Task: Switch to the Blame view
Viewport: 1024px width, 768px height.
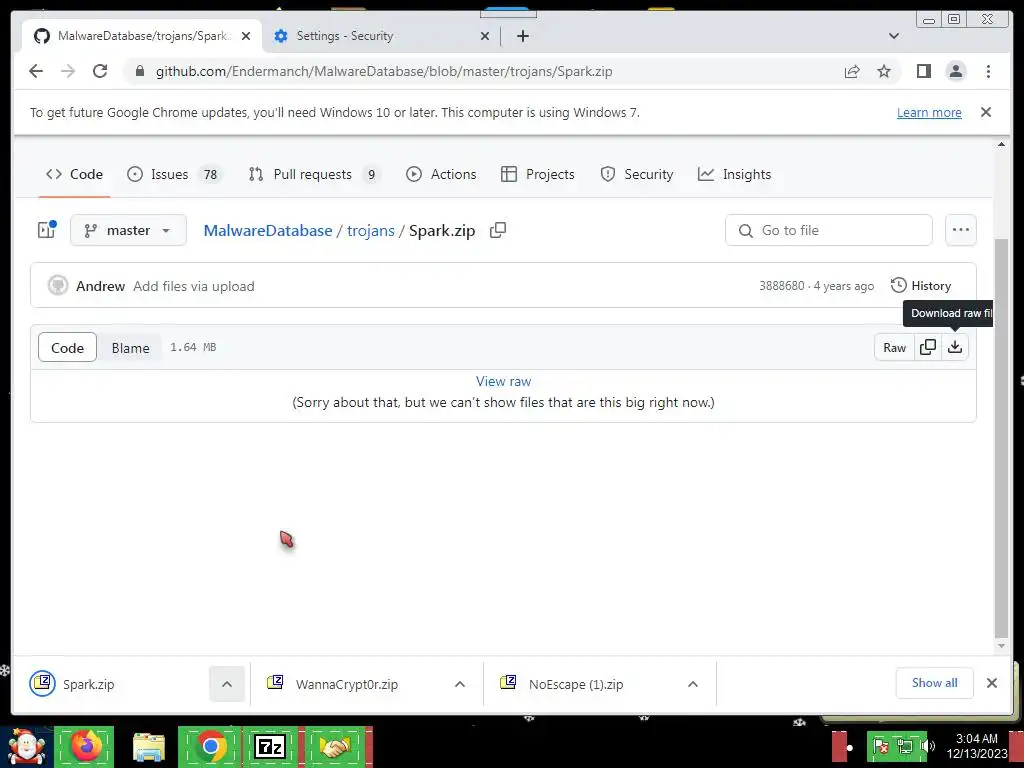Action: click(130, 347)
